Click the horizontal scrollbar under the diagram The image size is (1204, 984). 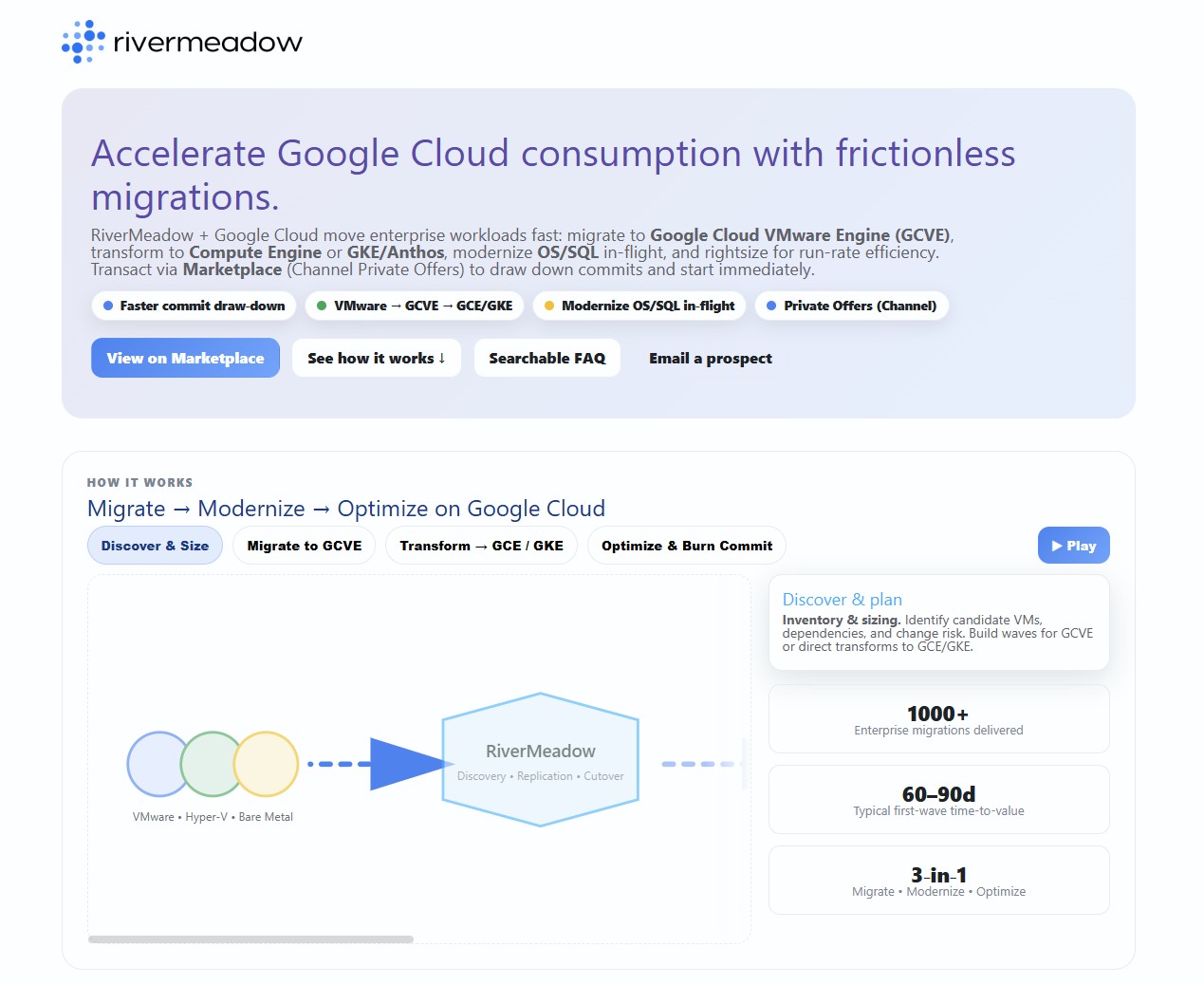[x=250, y=939]
